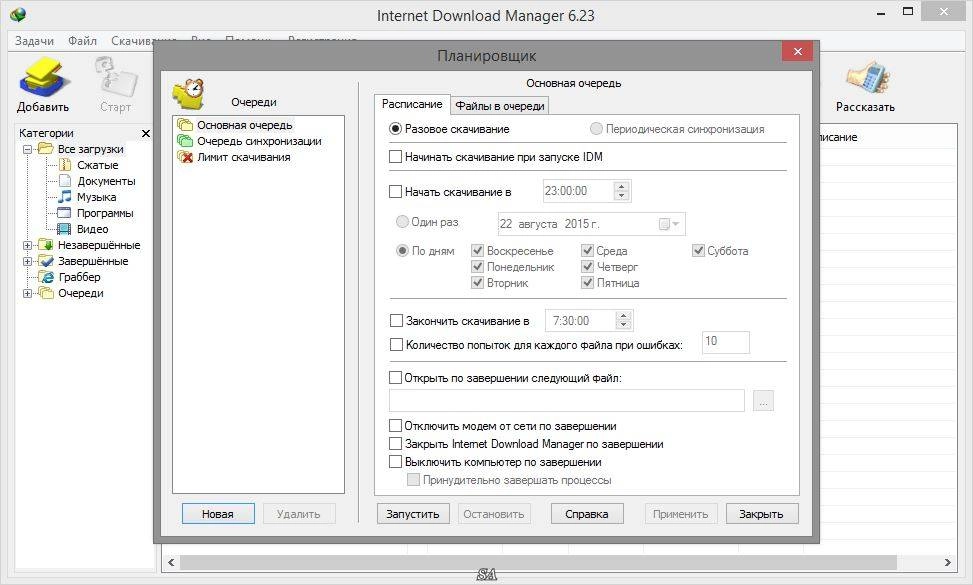Increase the end time 7:30:00 spinner
The width and height of the screenshot is (973, 585).
coord(624,316)
